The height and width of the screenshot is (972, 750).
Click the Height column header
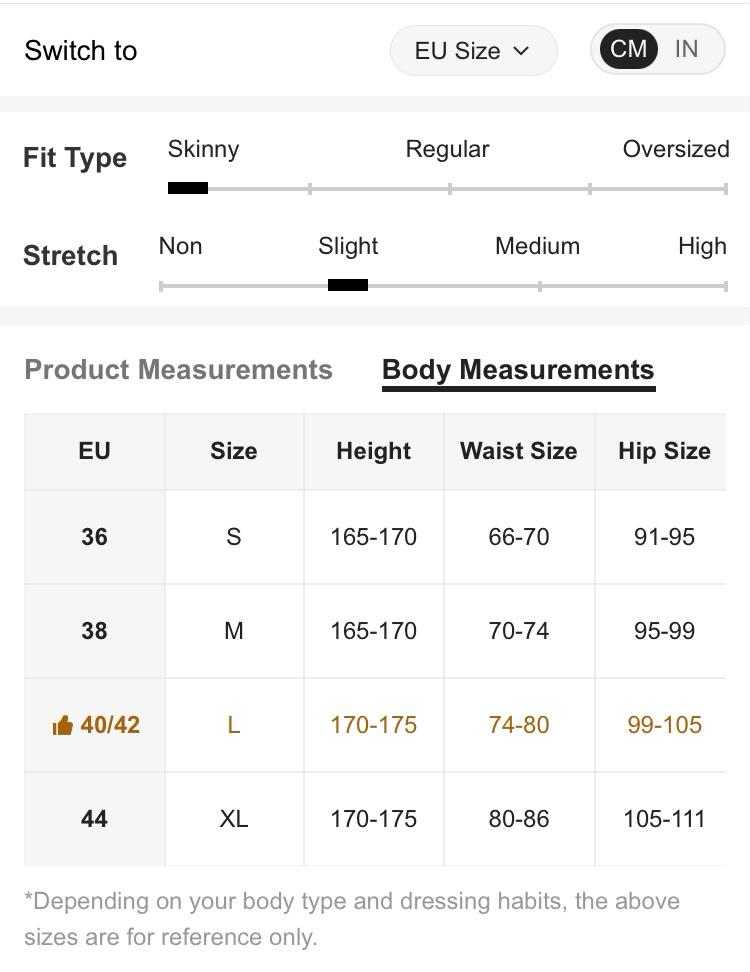[373, 451]
